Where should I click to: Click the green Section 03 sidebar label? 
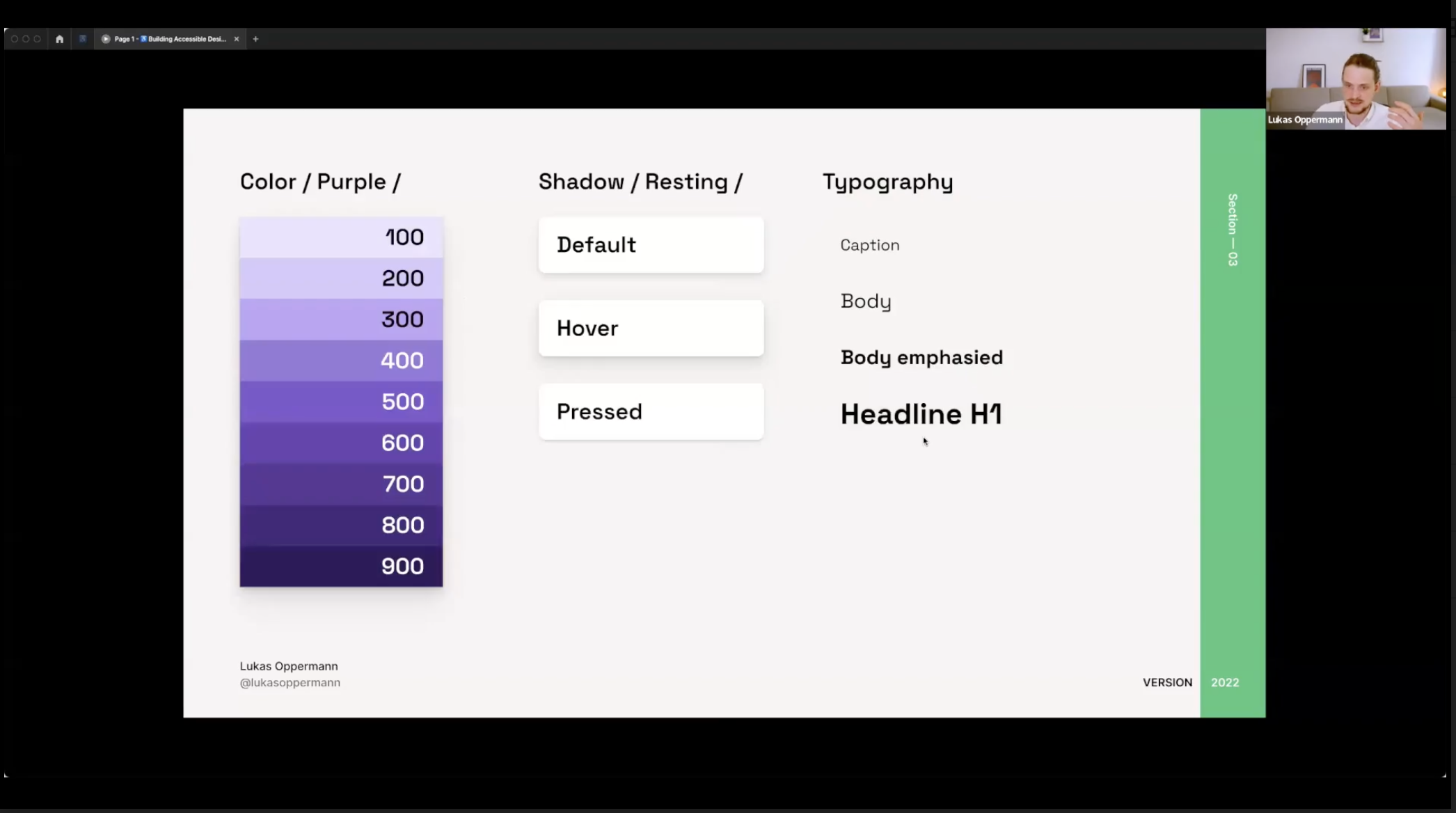(x=1233, y=230)
